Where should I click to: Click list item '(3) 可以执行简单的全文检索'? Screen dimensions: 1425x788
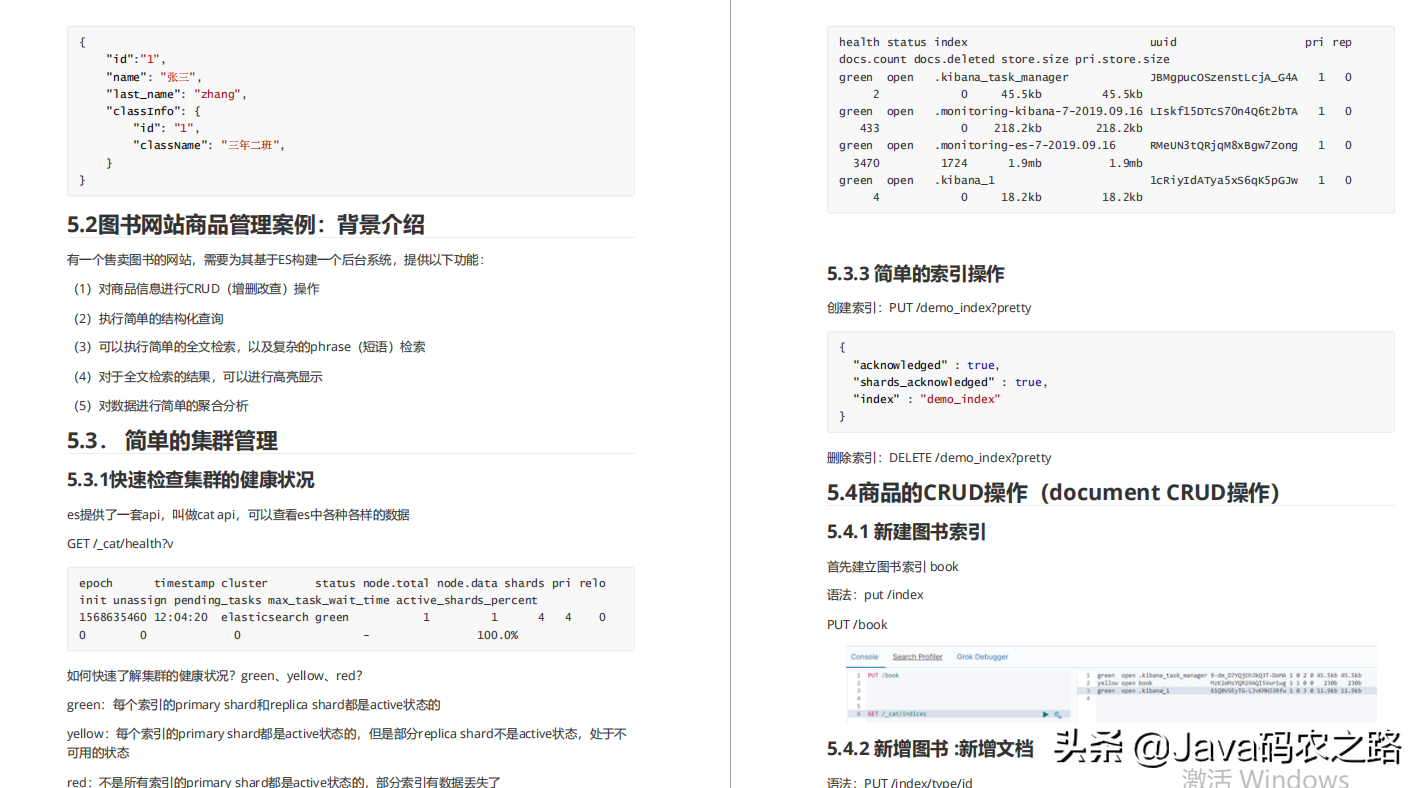[x=247, y=347]
